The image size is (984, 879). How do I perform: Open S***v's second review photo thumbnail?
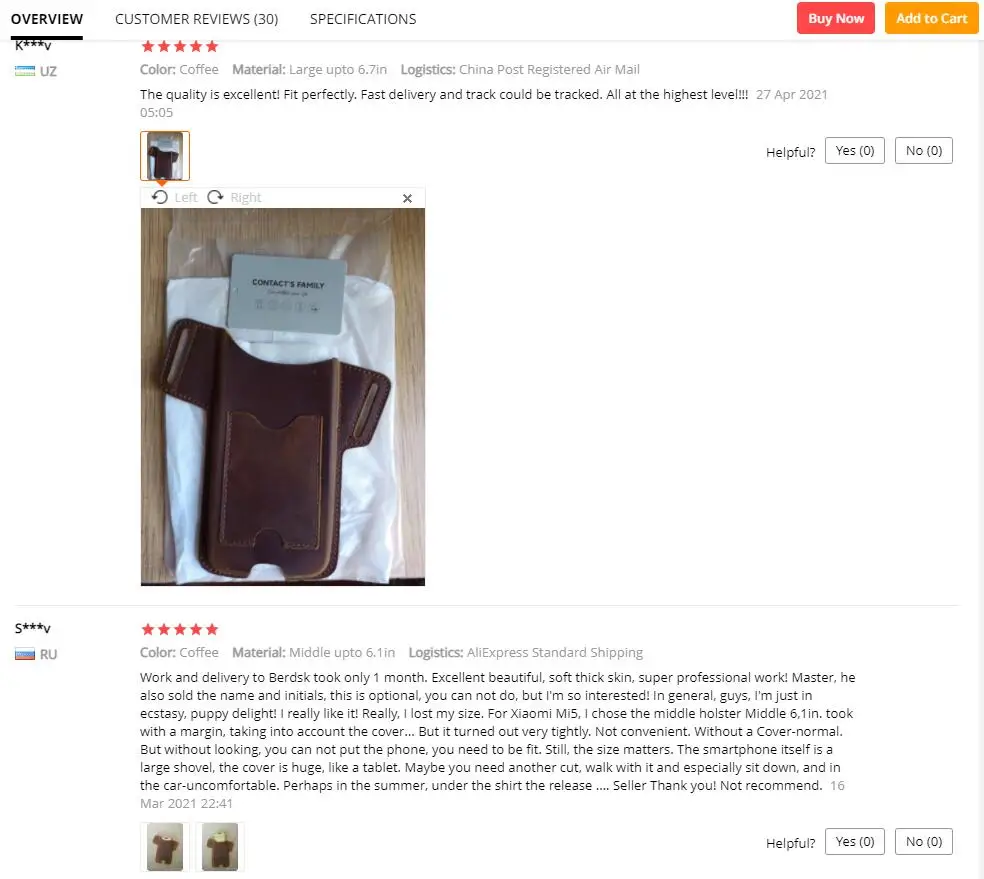click(x=220, y=847)
